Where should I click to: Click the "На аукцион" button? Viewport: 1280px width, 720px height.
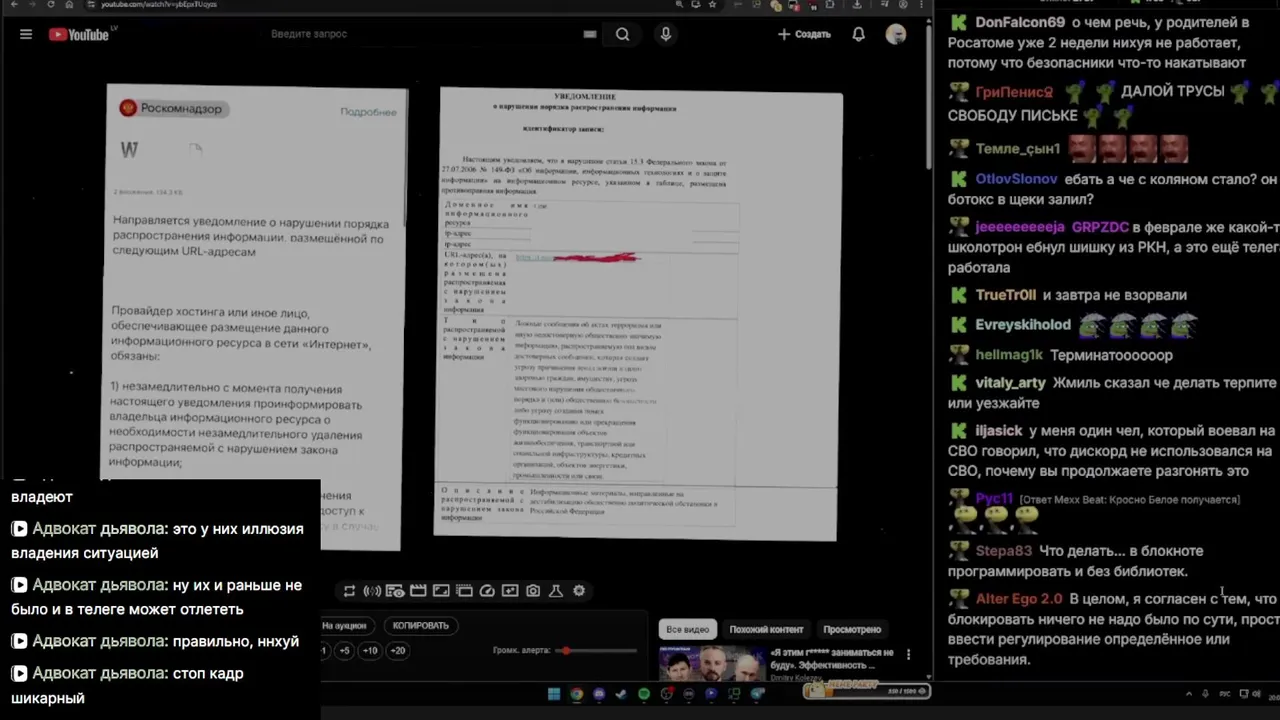coord(344,626)
